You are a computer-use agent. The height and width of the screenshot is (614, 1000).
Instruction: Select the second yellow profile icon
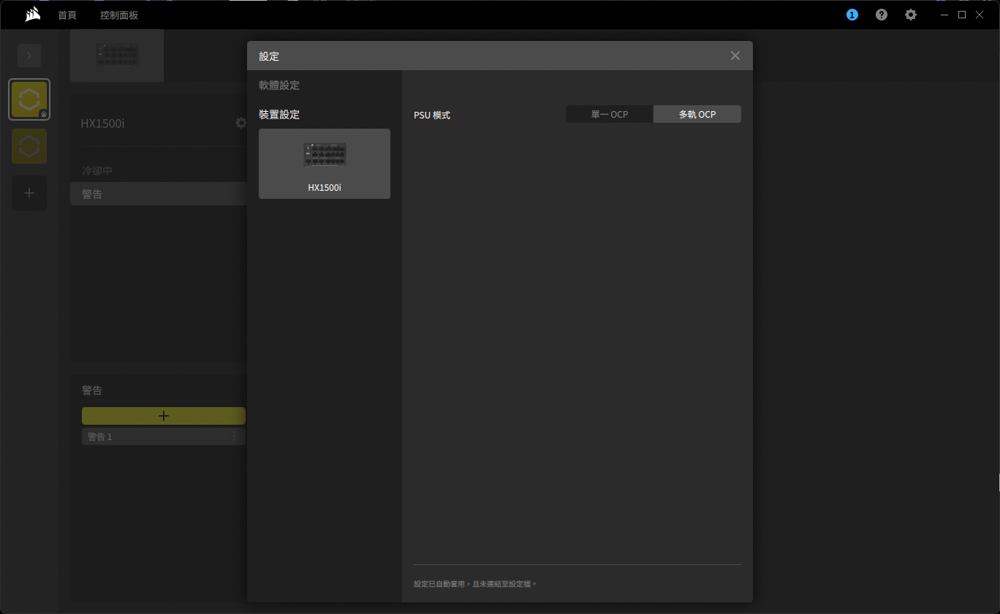[29, 146]
